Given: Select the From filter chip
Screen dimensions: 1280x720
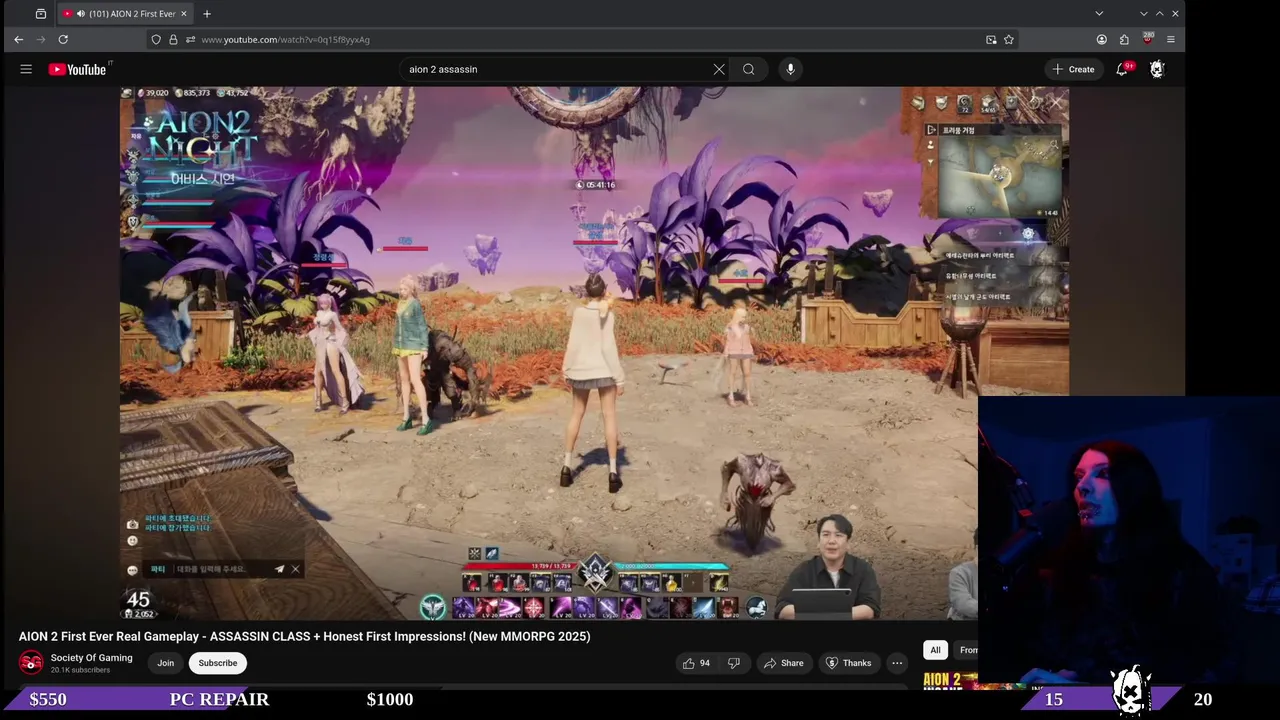Looking at the screenshot, I should (x=967, y=650).
